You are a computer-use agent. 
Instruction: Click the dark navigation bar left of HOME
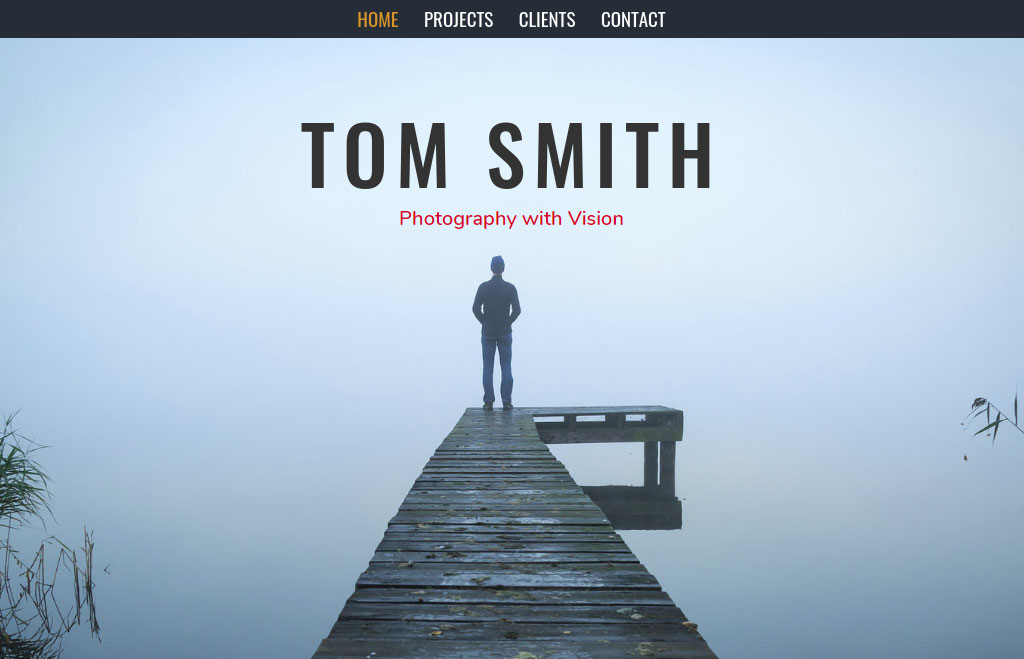point(176,19)
